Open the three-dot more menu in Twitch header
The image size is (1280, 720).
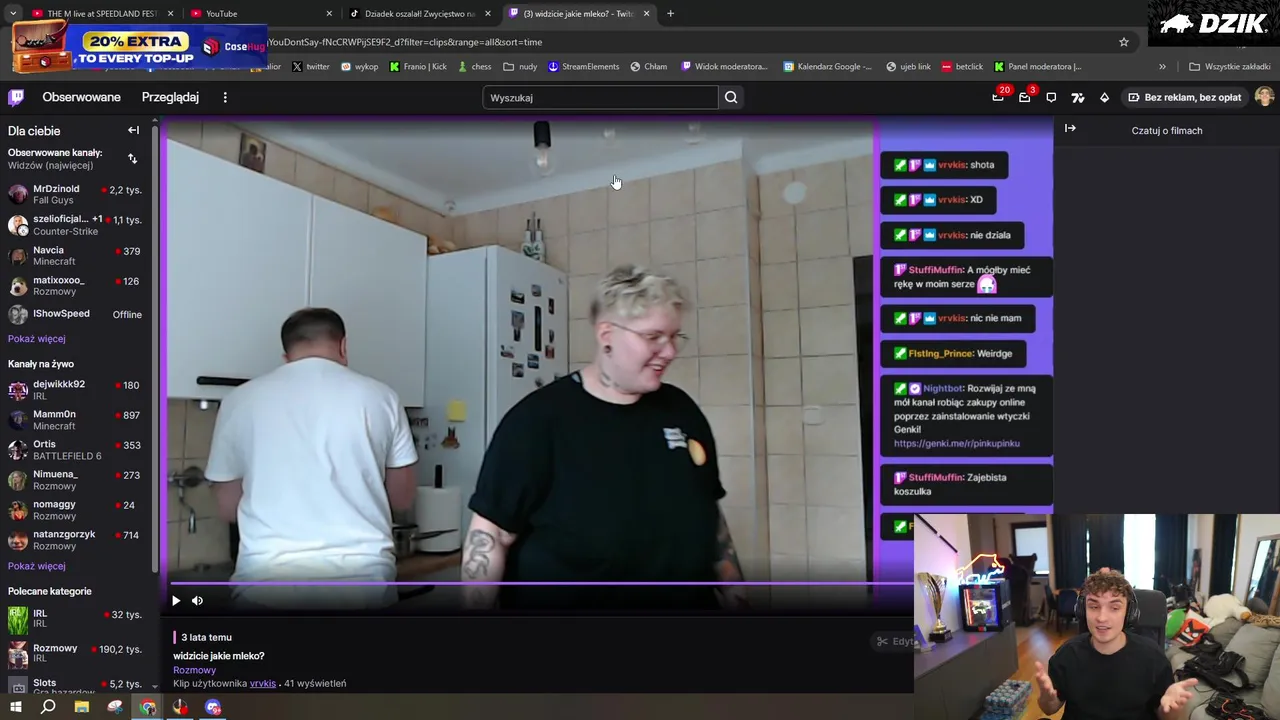pyautogui.click(x=225, y=97)
